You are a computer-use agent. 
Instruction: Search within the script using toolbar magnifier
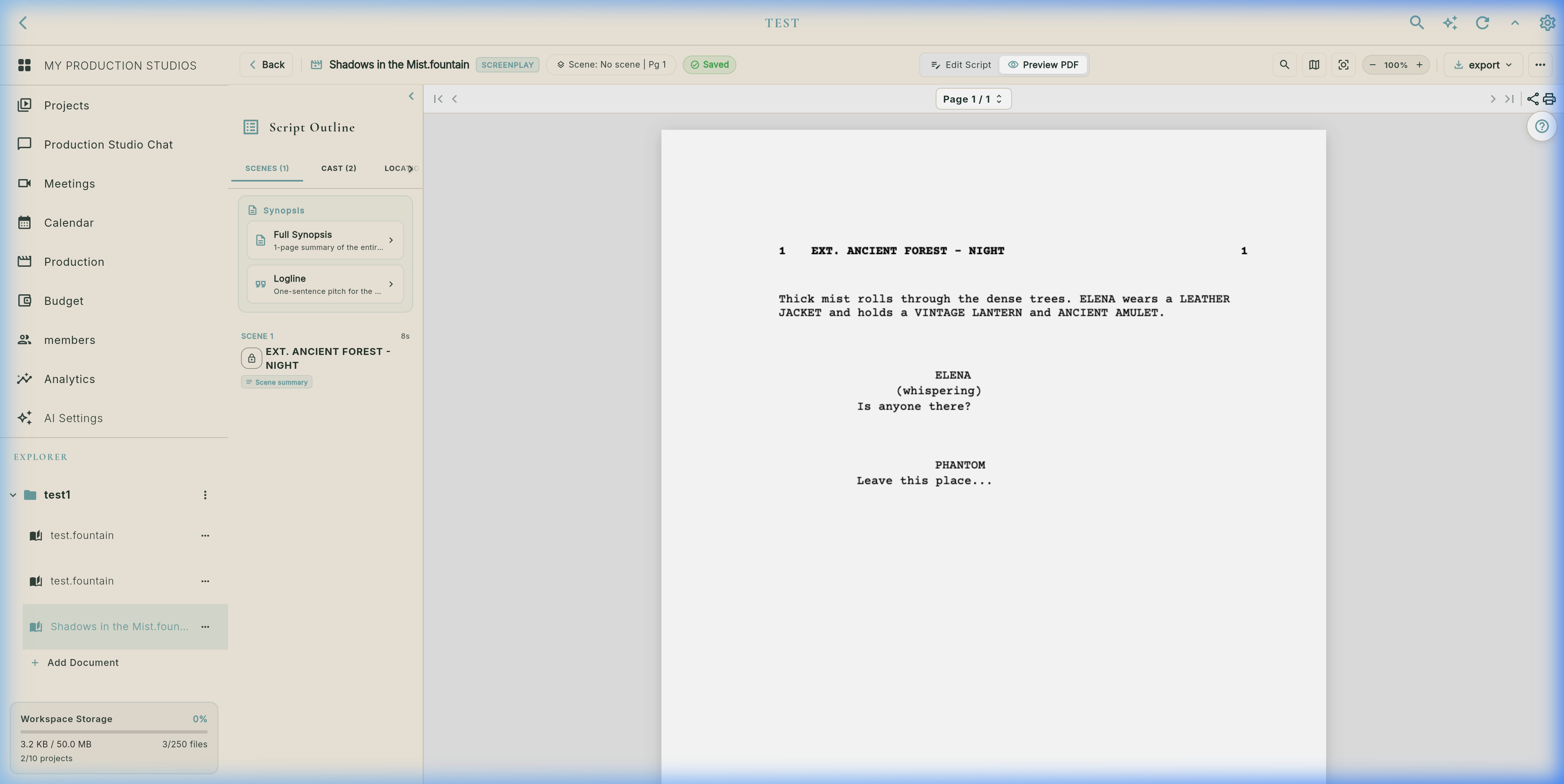click(x=1284, y=65)
